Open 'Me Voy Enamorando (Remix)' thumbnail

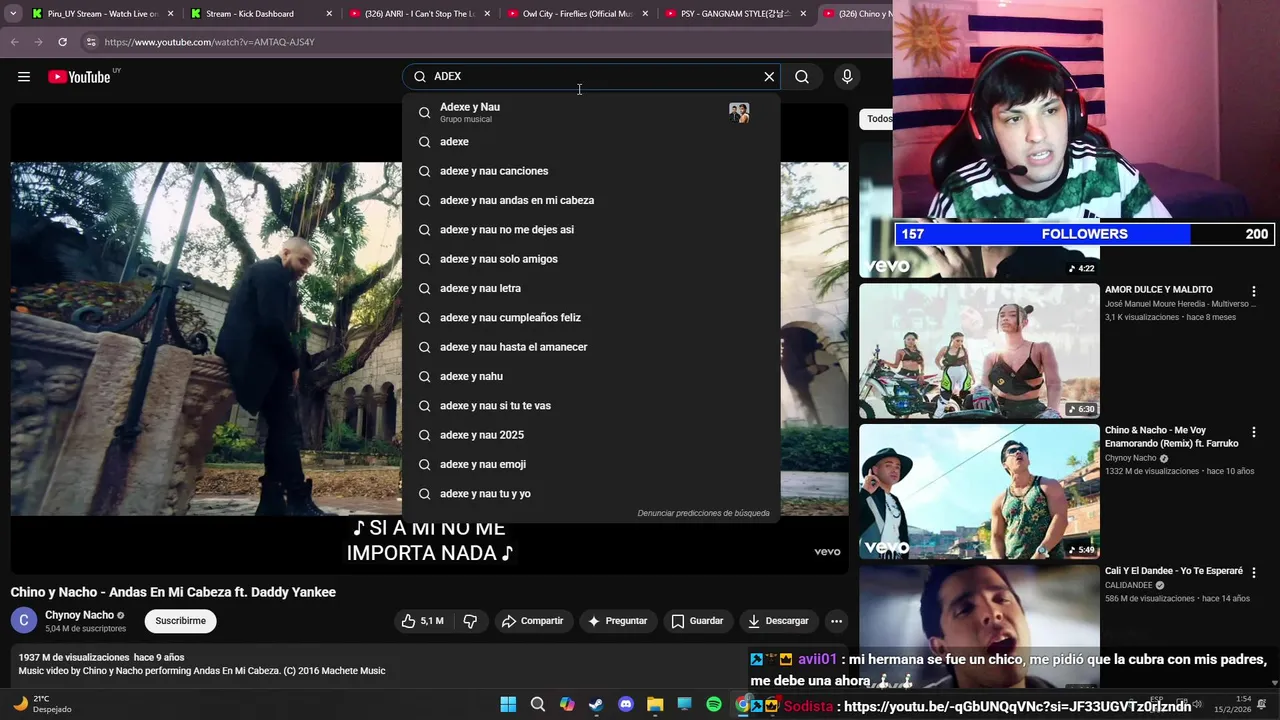[979, 491]
